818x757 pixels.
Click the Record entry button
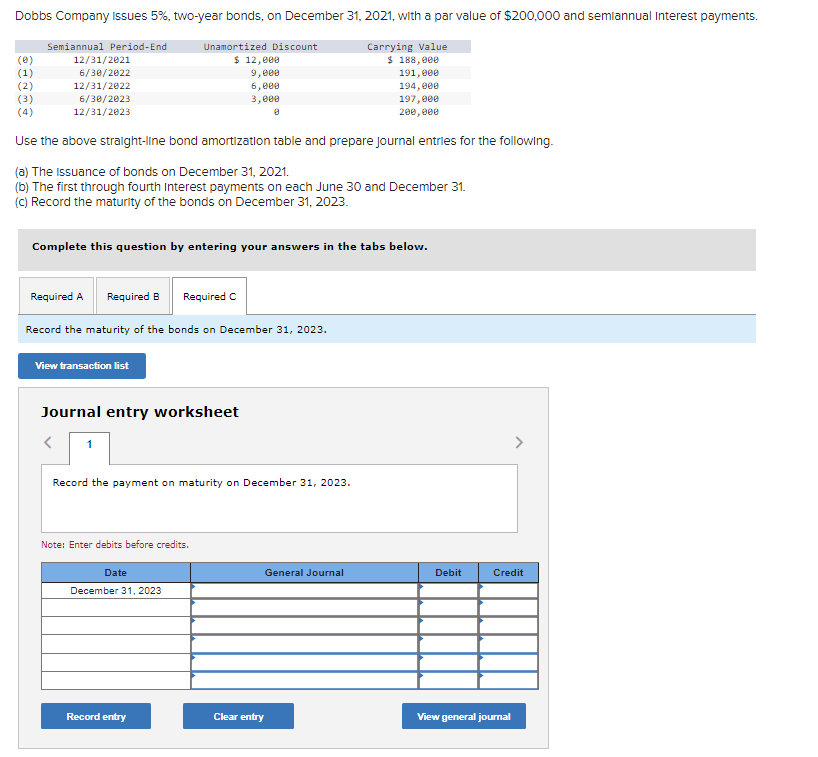tap(95, 716)
